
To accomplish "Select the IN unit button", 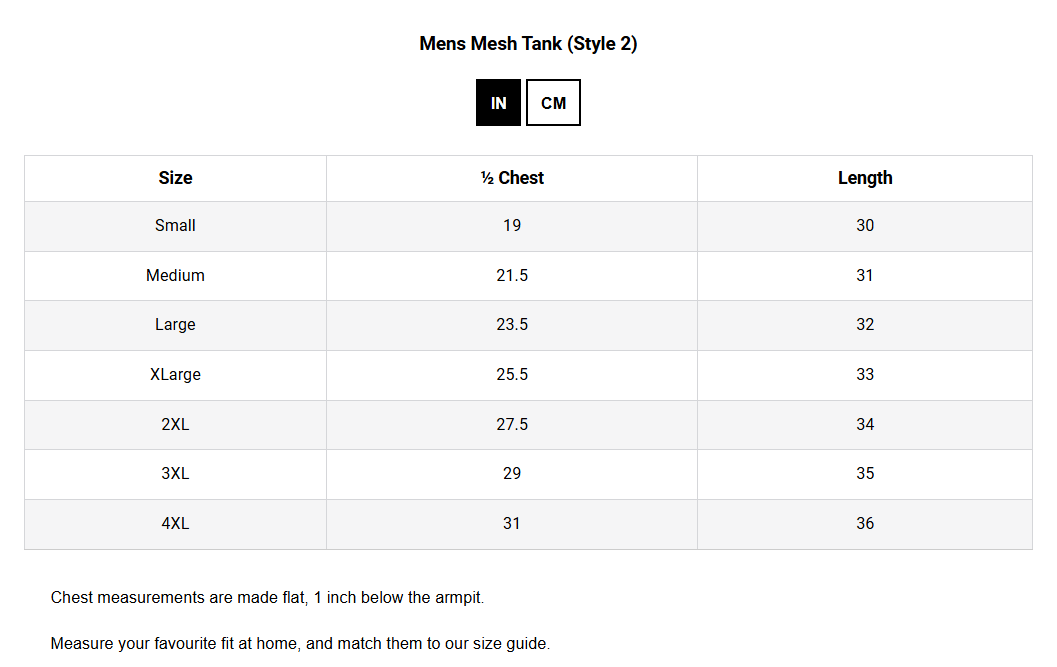I will click(498, 103).
